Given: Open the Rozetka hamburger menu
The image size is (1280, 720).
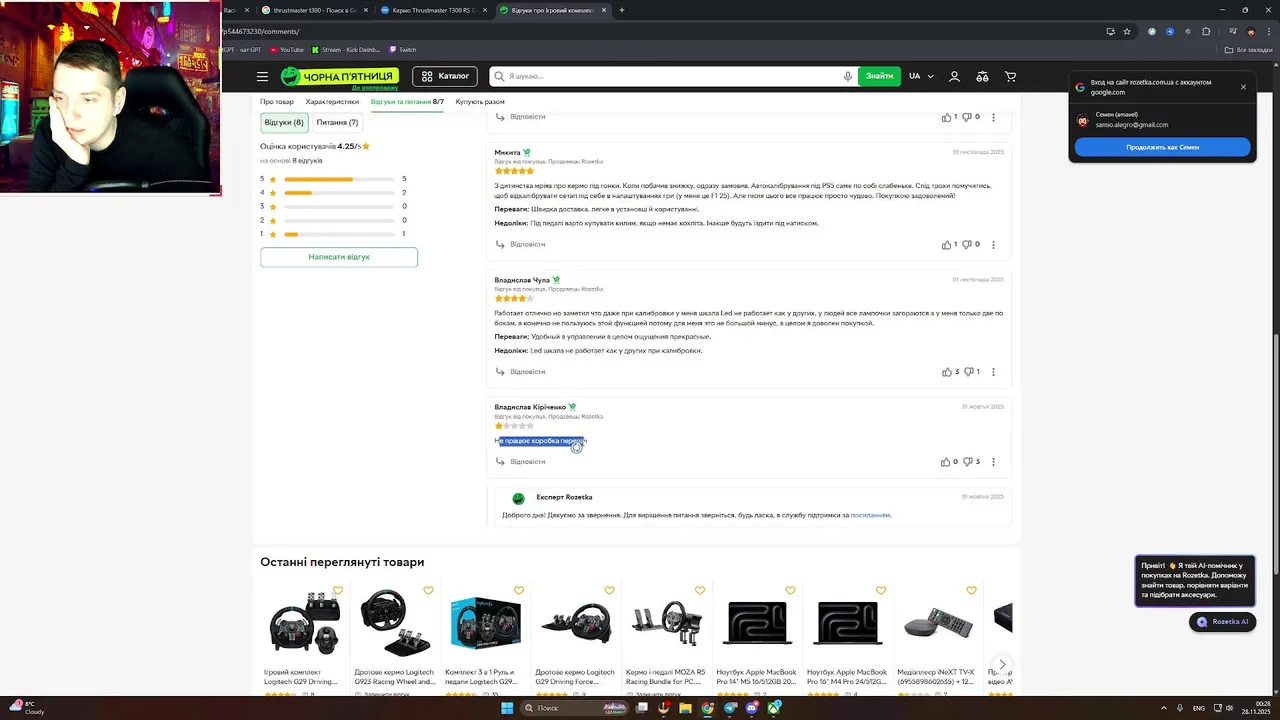Looking at the screenshot, I should pyautogui.click(x=262, y=76).
